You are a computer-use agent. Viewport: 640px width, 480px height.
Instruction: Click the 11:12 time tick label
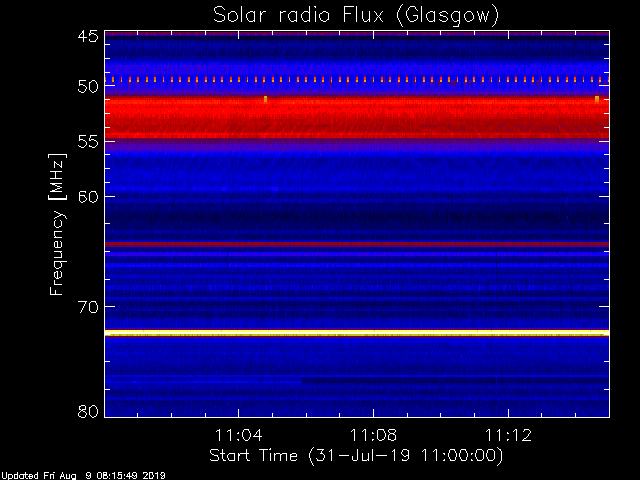pos(508,435)
